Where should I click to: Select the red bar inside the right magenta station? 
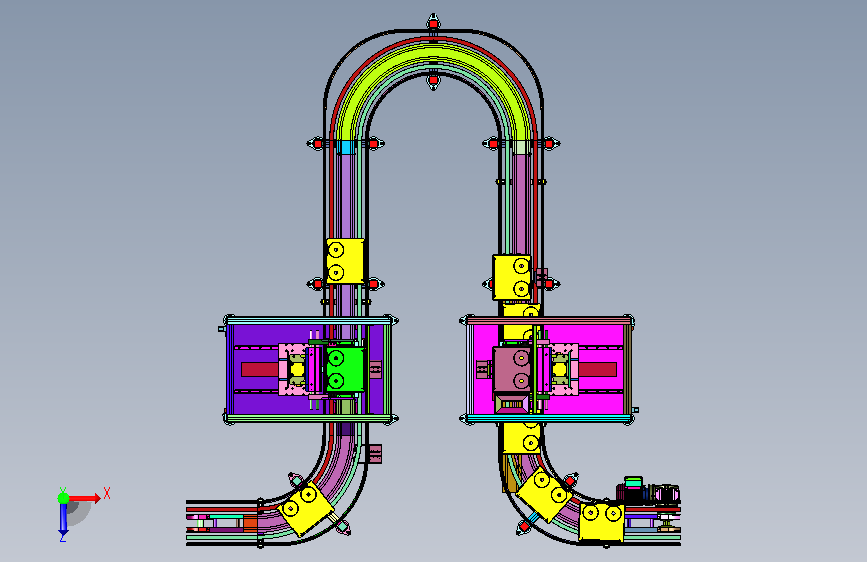coord(598,370)
